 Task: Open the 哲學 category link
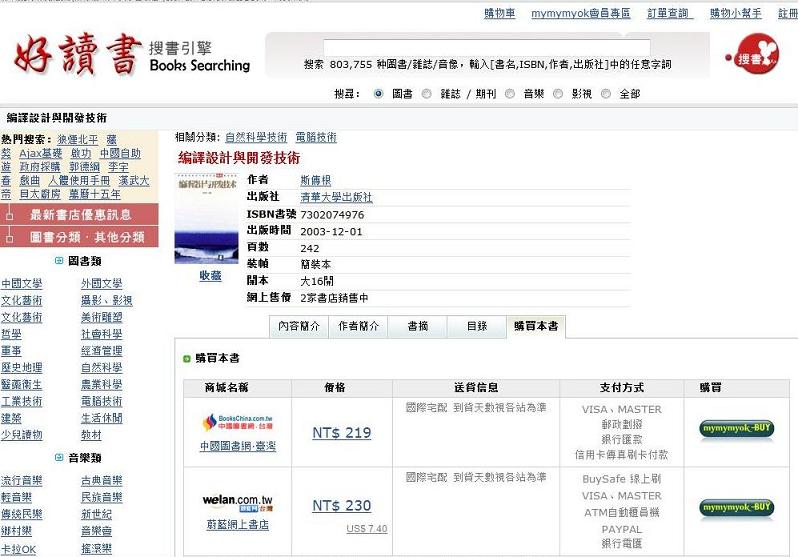11,334
